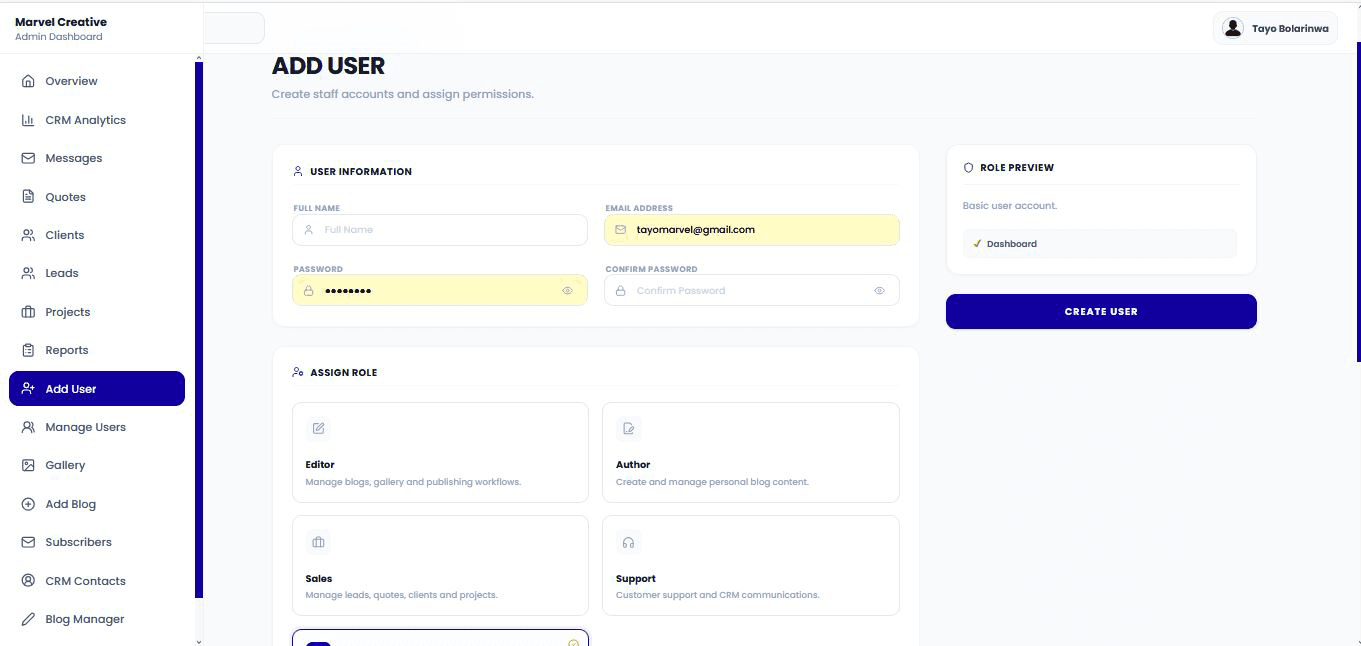Viewport: 1361px width, 646px height.
Task: Click the Add Blog plus-circle icon
Action: pos(28,504)
